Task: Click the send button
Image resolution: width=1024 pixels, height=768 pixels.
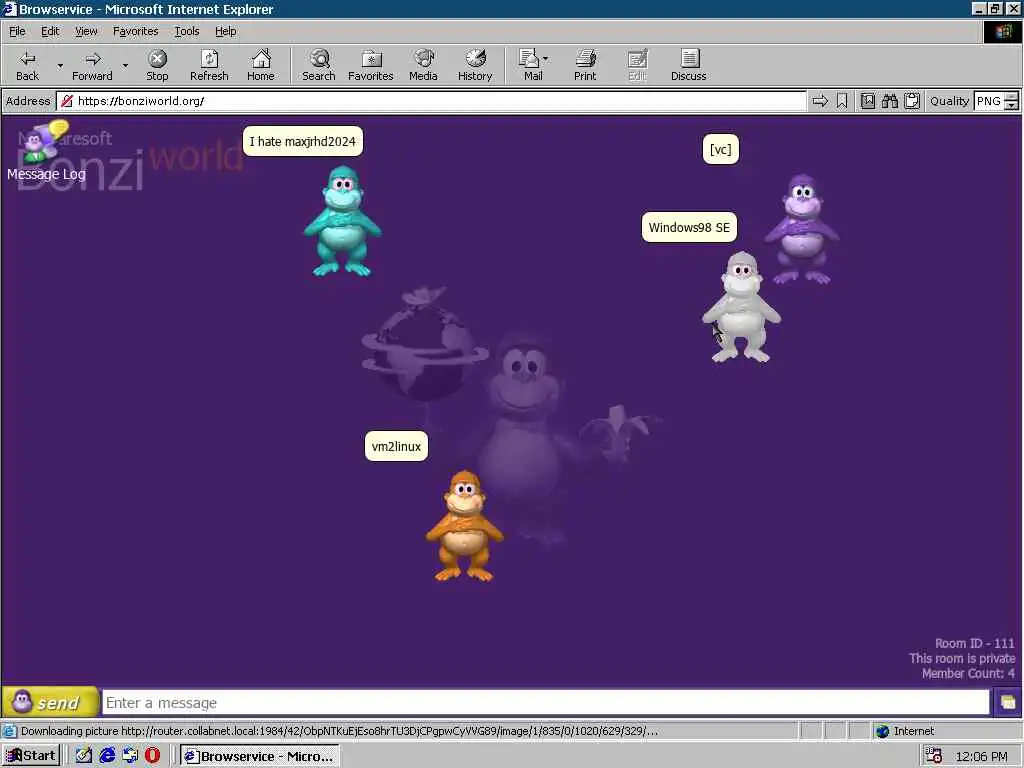Action: tap(51, 702)
